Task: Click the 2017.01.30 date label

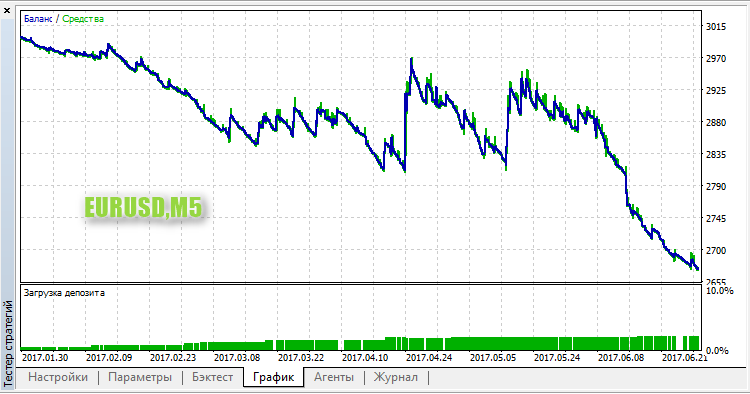Action: 45,358
